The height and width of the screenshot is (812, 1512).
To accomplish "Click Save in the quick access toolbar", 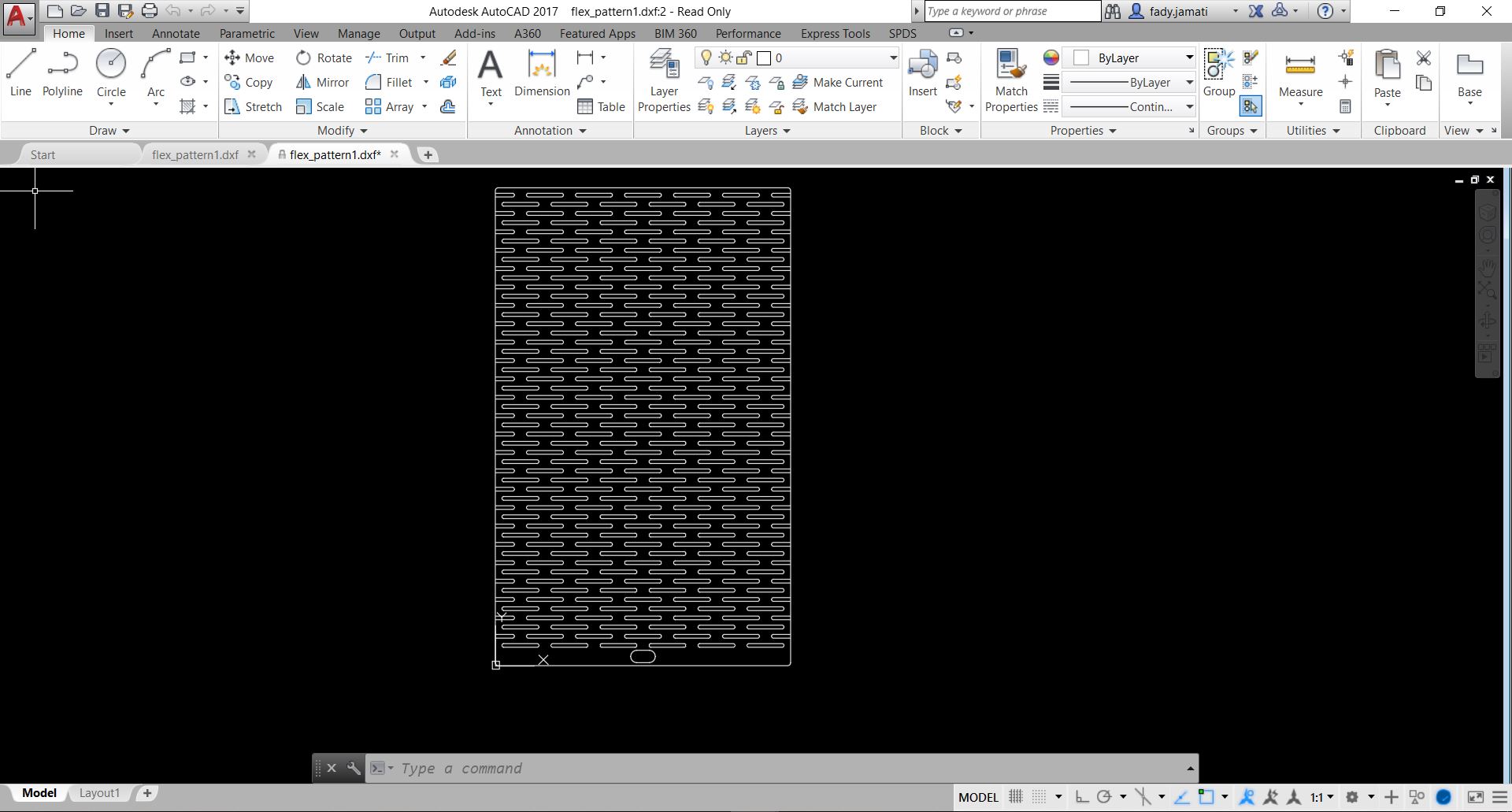I will (x=102, y=11).
